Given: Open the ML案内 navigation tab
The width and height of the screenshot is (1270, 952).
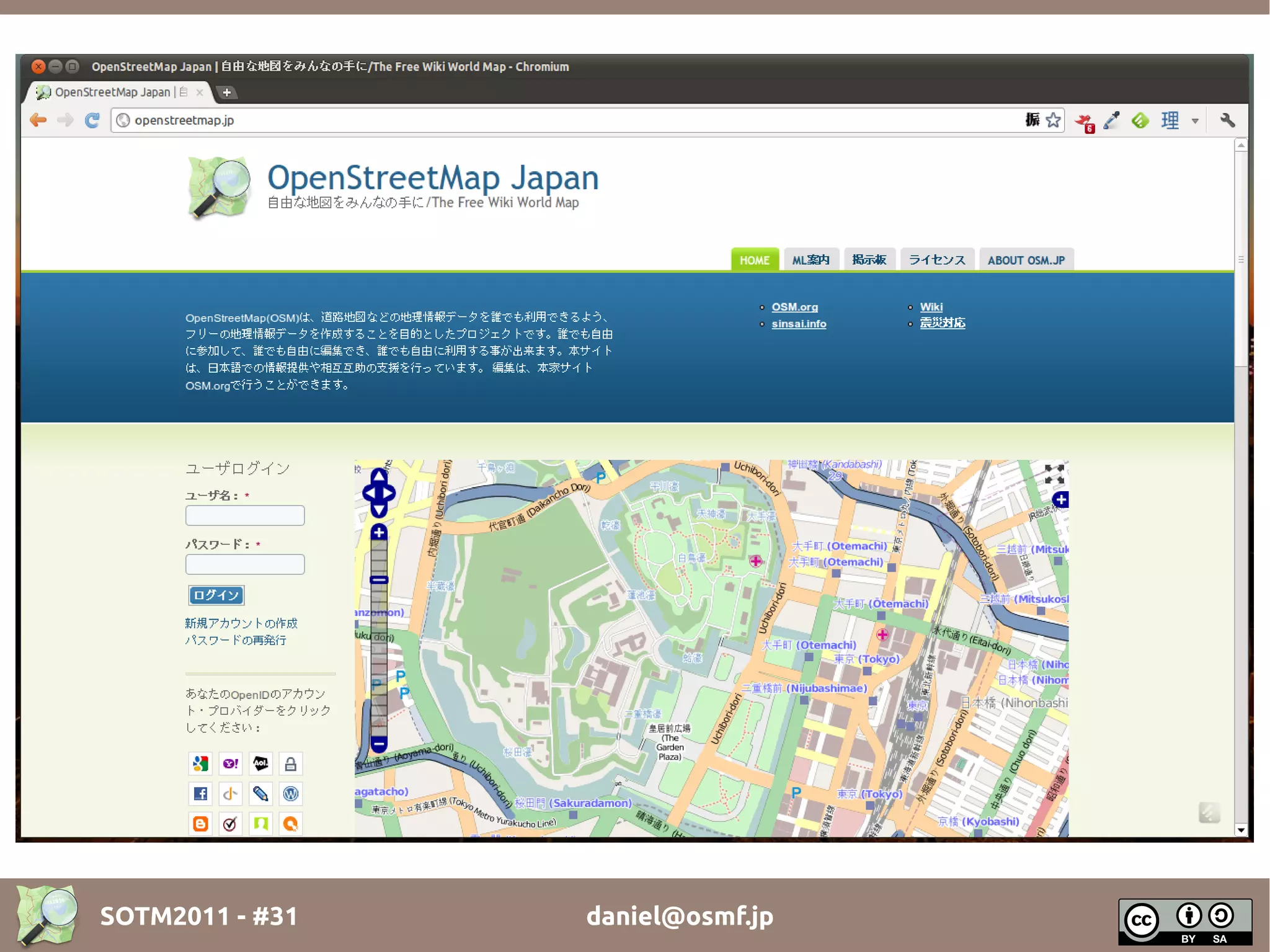Looking at the screenshot, I should tap(810, 260).
